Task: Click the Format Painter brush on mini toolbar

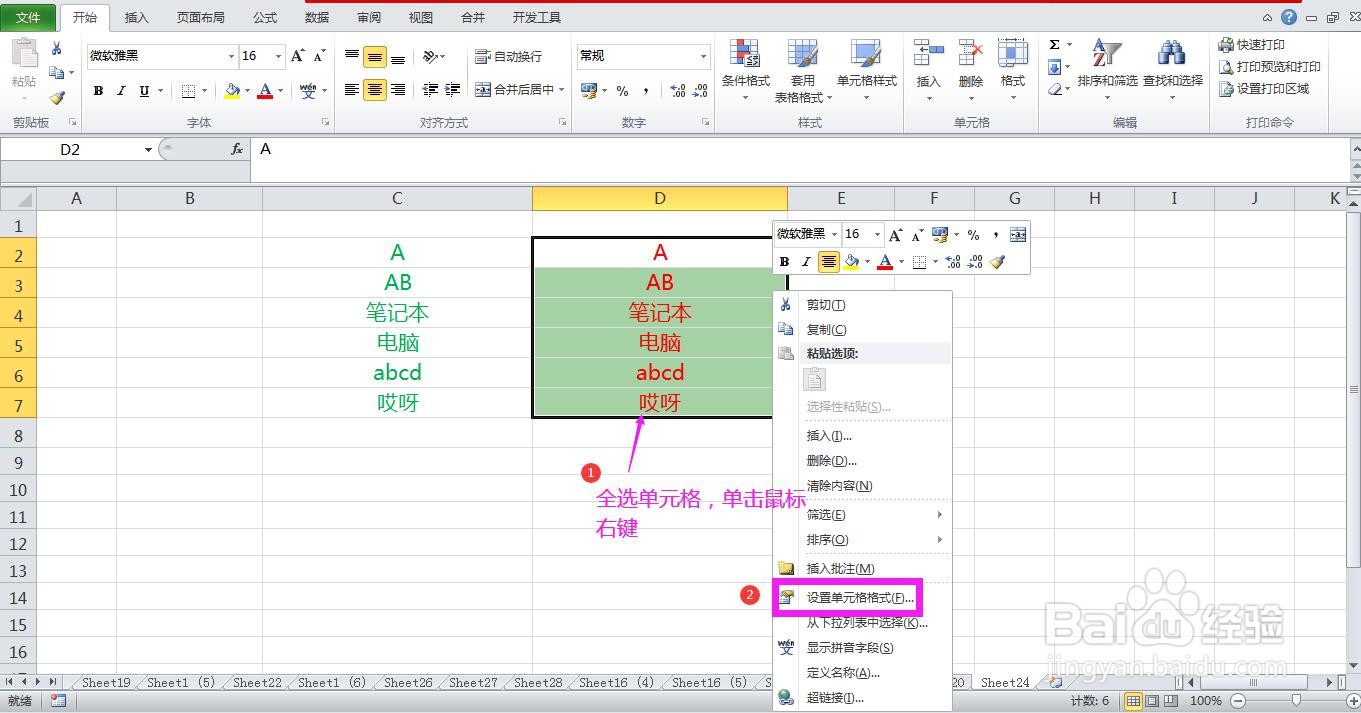Action: [997, 262]
